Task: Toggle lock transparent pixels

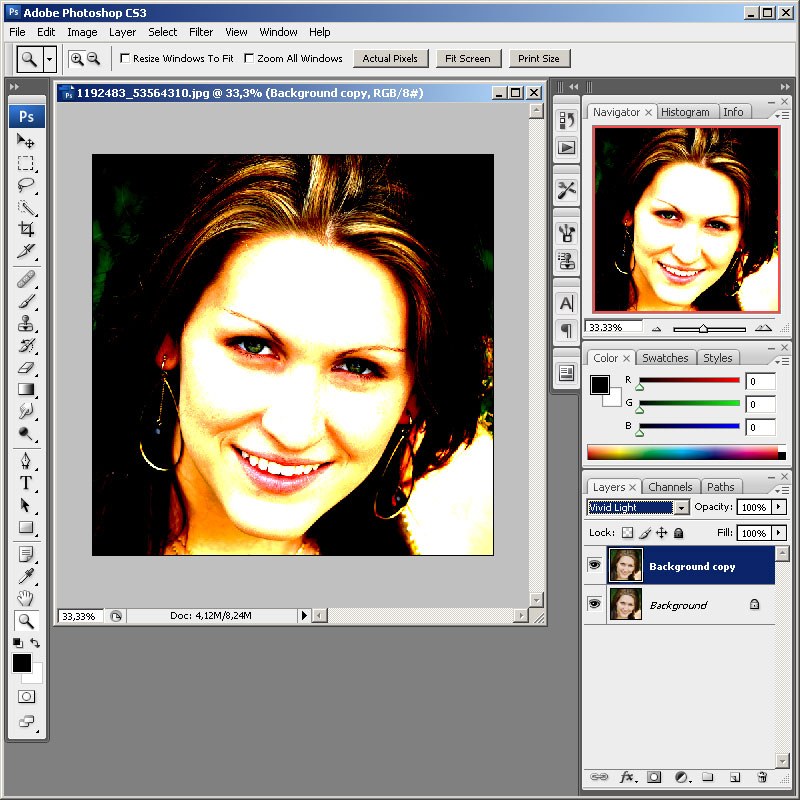Action: [628, 533]
